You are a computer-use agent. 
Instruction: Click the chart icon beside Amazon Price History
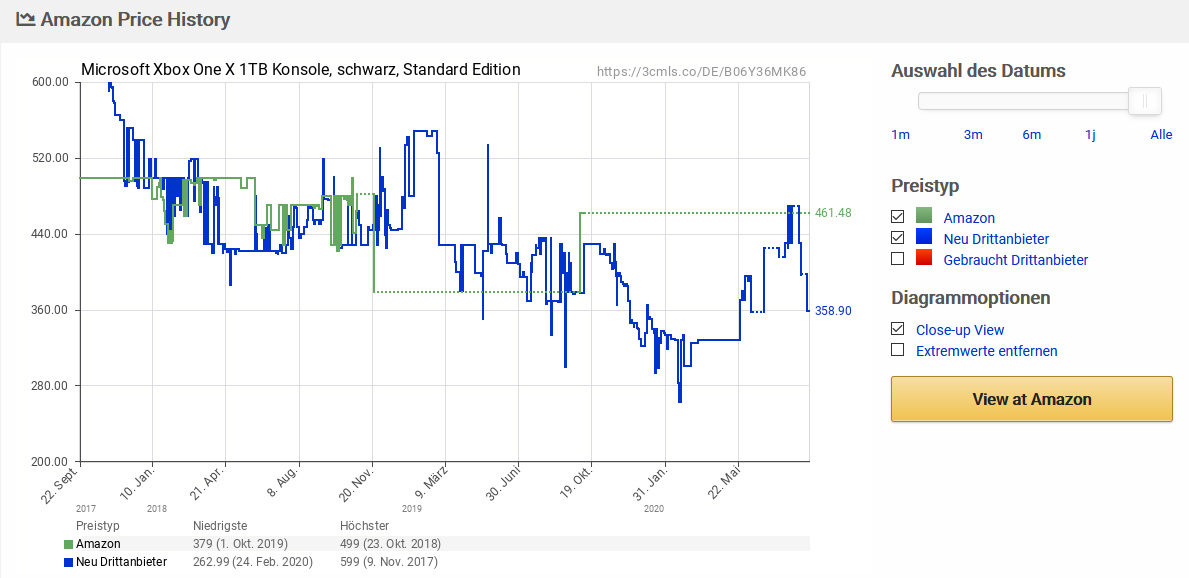pos(25,19)
